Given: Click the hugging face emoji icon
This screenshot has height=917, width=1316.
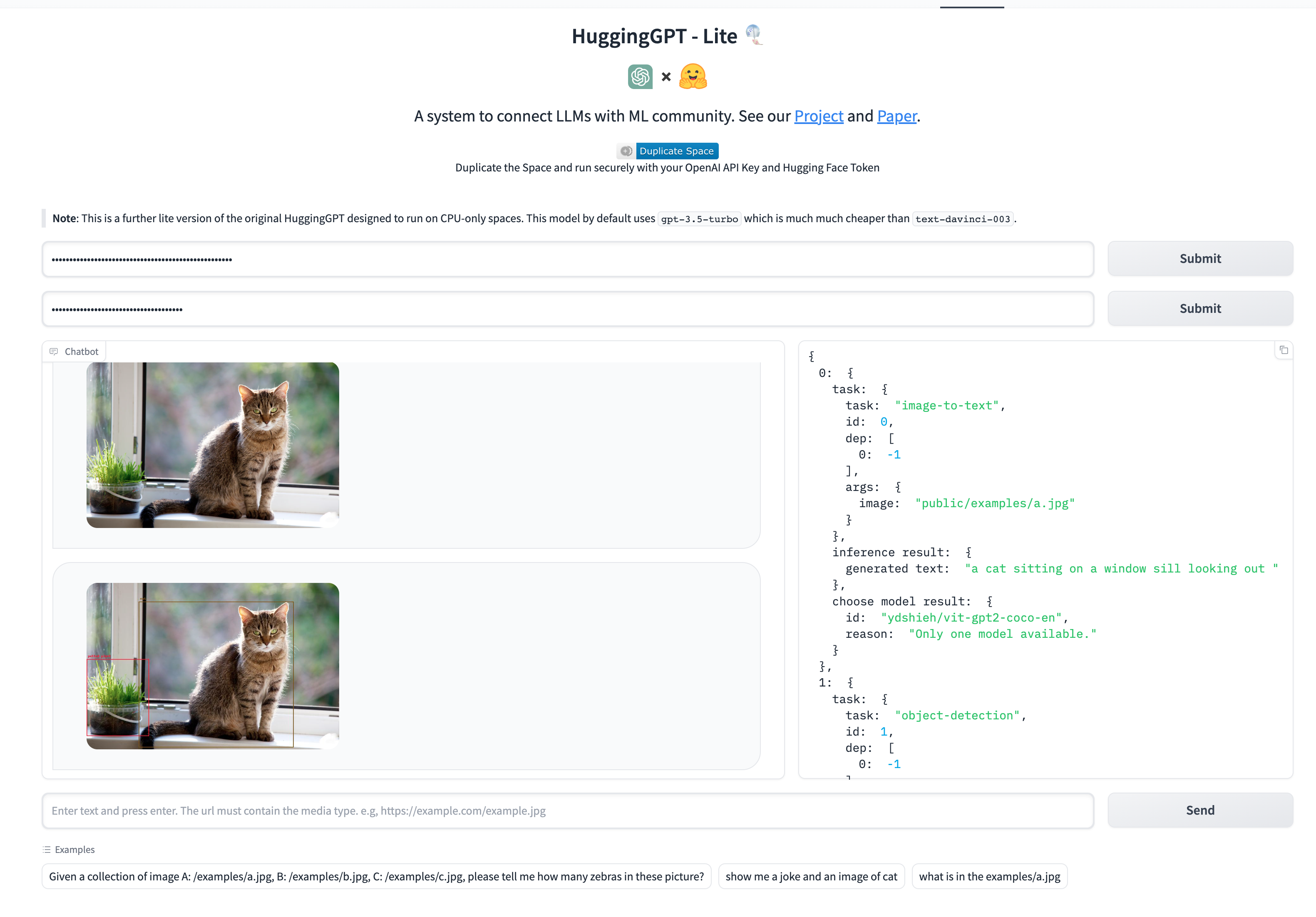Looking at the screenshot, I should pyautogui.click(x=693, y=77).
